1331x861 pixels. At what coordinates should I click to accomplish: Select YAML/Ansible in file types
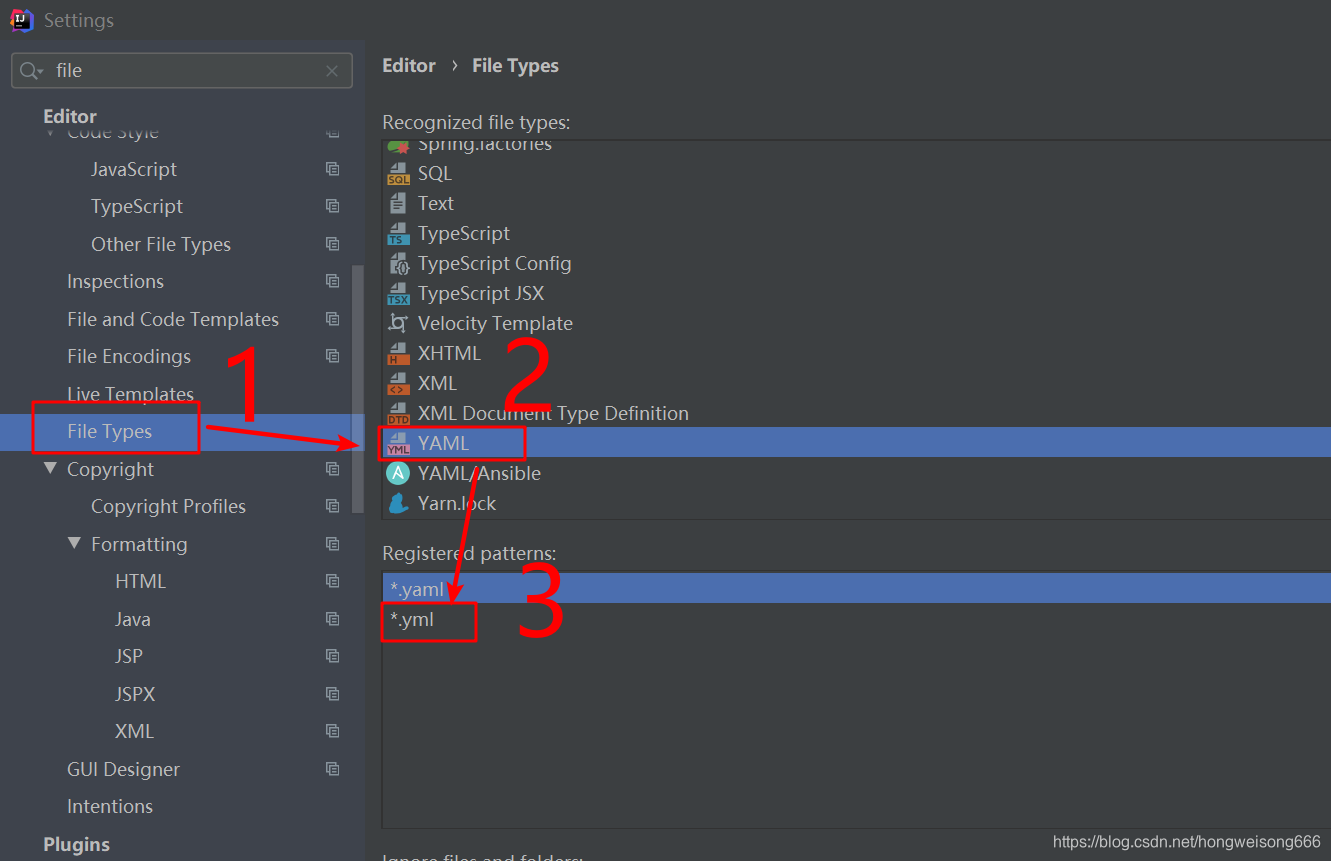(x=479, y=474)
